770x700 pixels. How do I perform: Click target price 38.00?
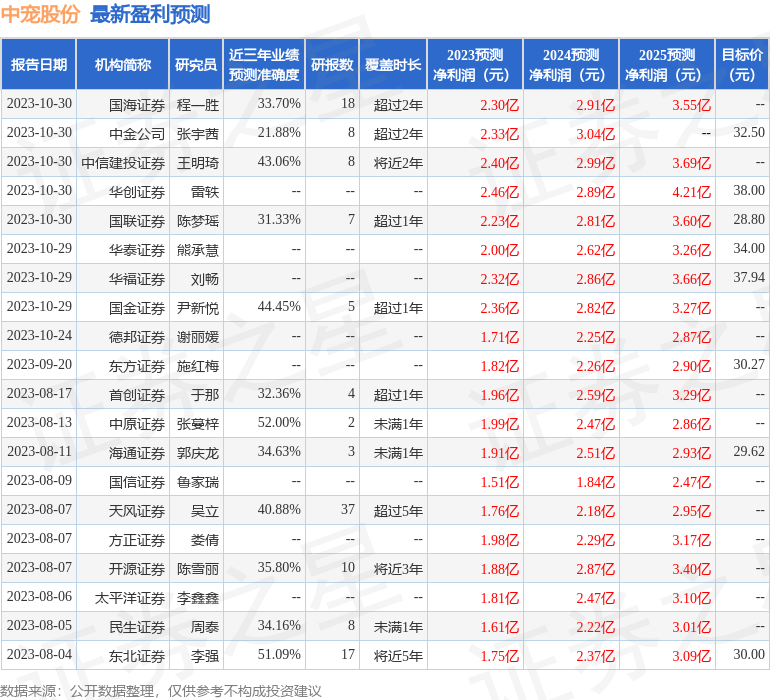coord(749,191)
